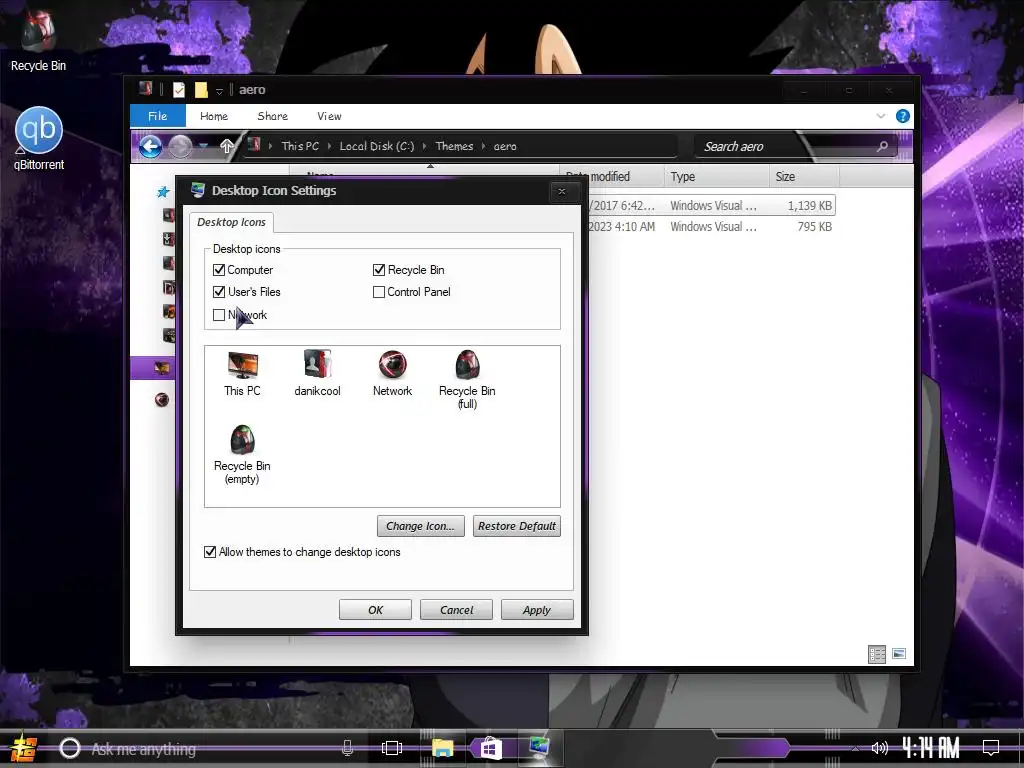Expand Themes breadcrumb arrow
1024x768 pixels.
click(483, 146)
